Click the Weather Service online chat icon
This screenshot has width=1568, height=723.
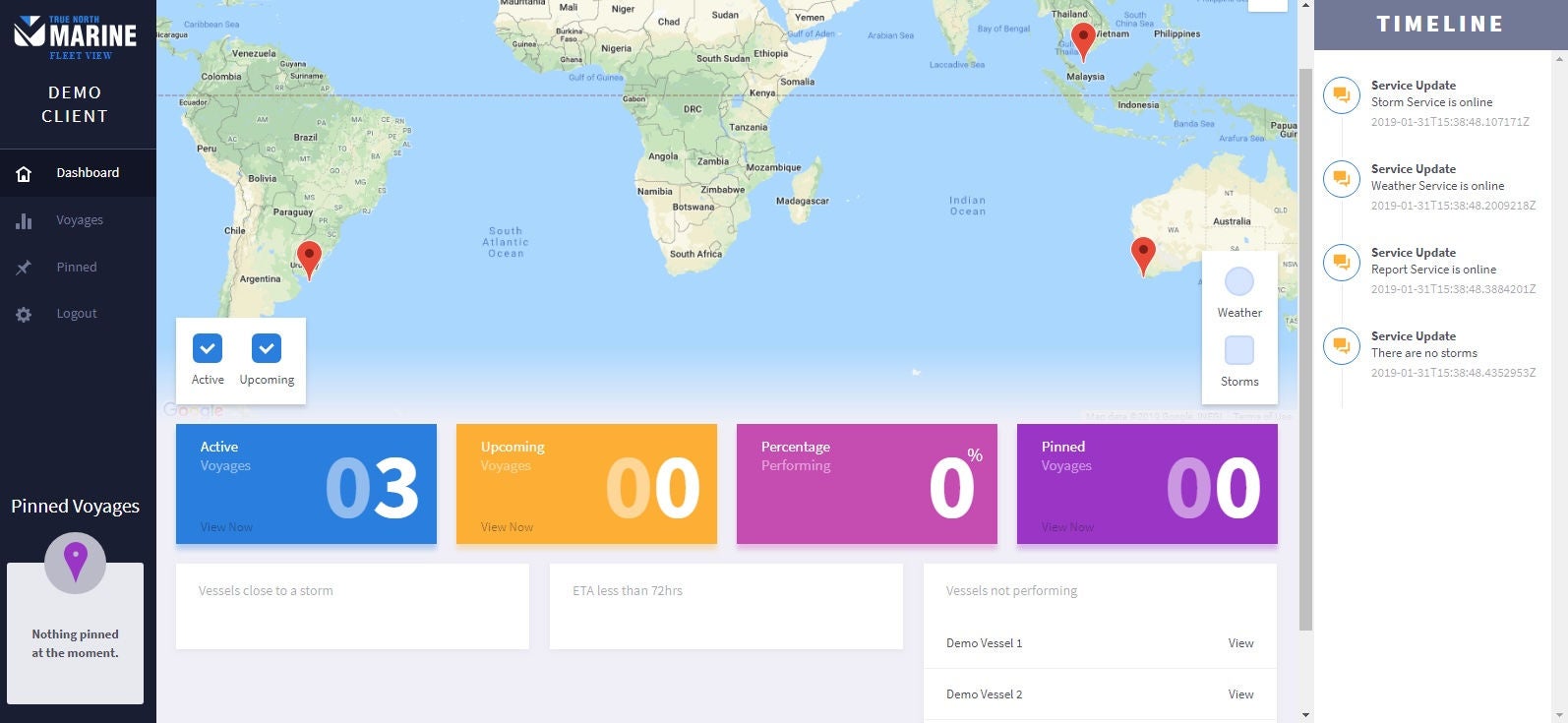[1341, 179]
